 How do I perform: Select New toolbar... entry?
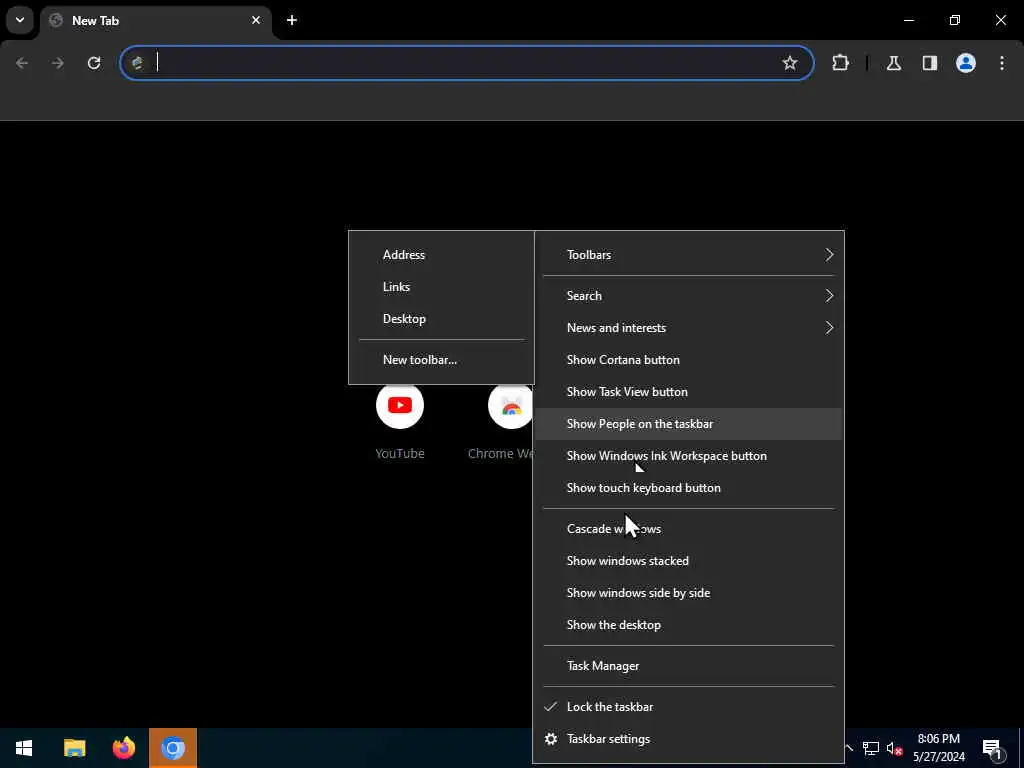click(x=441, y=360)
